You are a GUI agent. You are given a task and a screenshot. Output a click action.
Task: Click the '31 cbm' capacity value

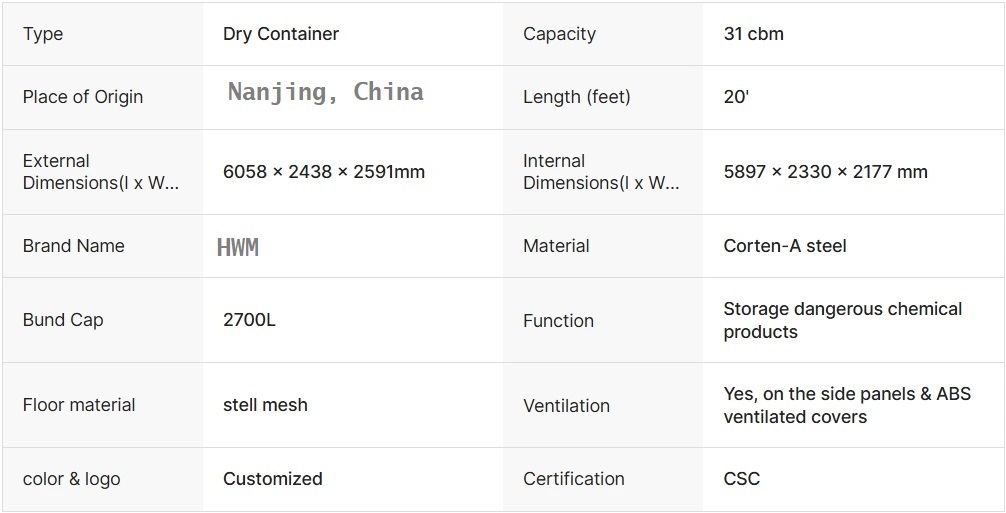[x=753, y=34]
